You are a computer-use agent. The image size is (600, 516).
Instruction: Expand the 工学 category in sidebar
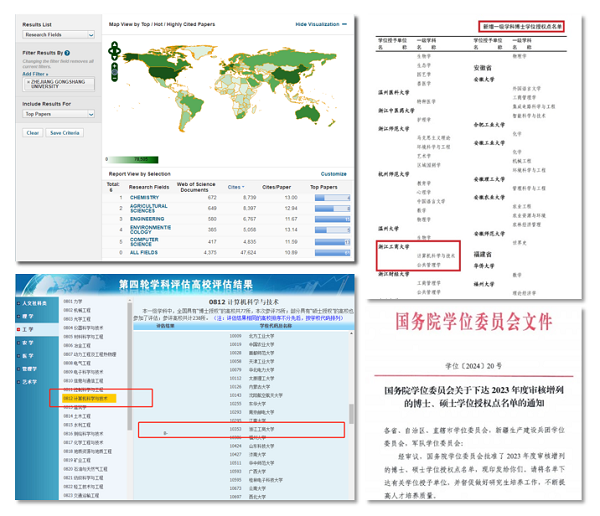[x=29, y=327]
